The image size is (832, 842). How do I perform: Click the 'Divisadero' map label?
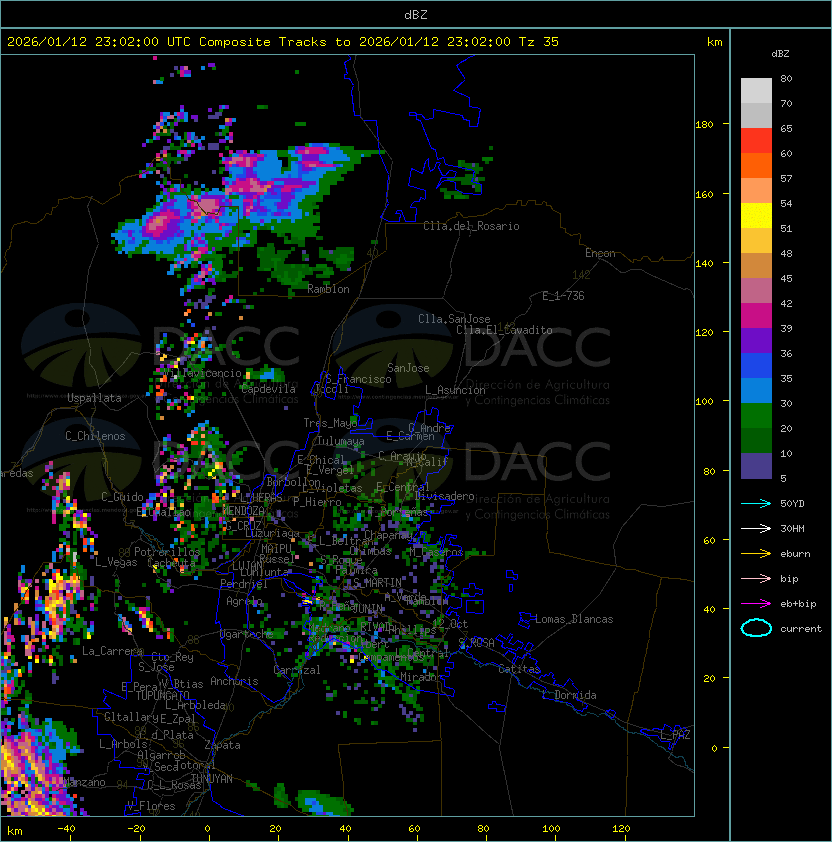pyautogui.click(x=445, y=496)
